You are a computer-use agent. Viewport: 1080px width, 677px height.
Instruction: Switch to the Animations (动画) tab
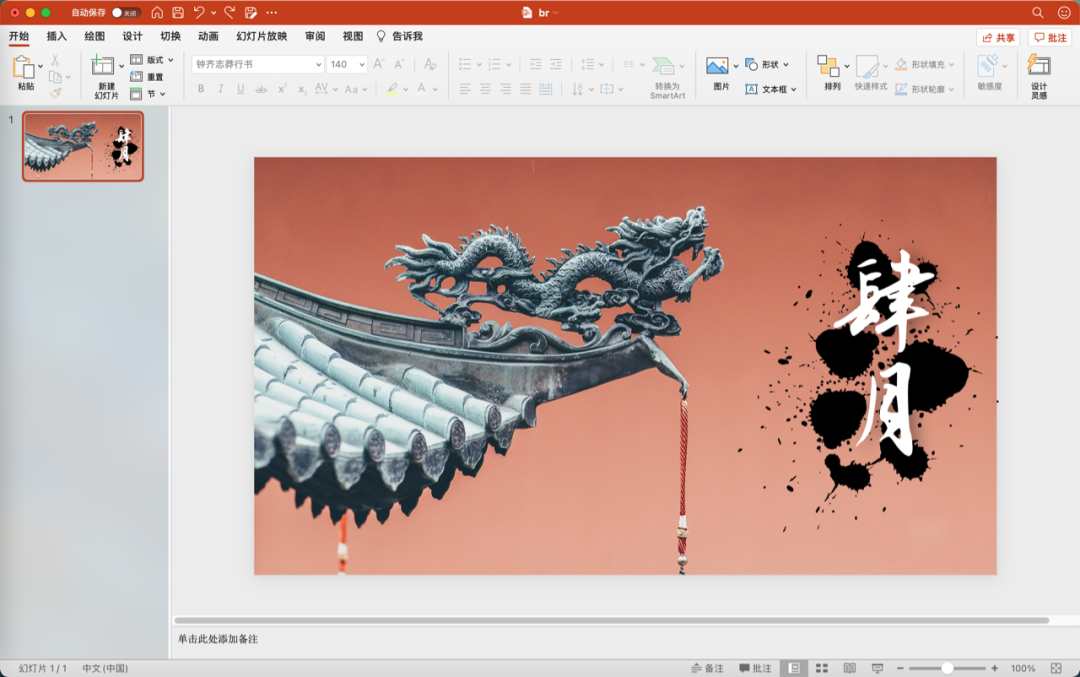coord(208,37)
